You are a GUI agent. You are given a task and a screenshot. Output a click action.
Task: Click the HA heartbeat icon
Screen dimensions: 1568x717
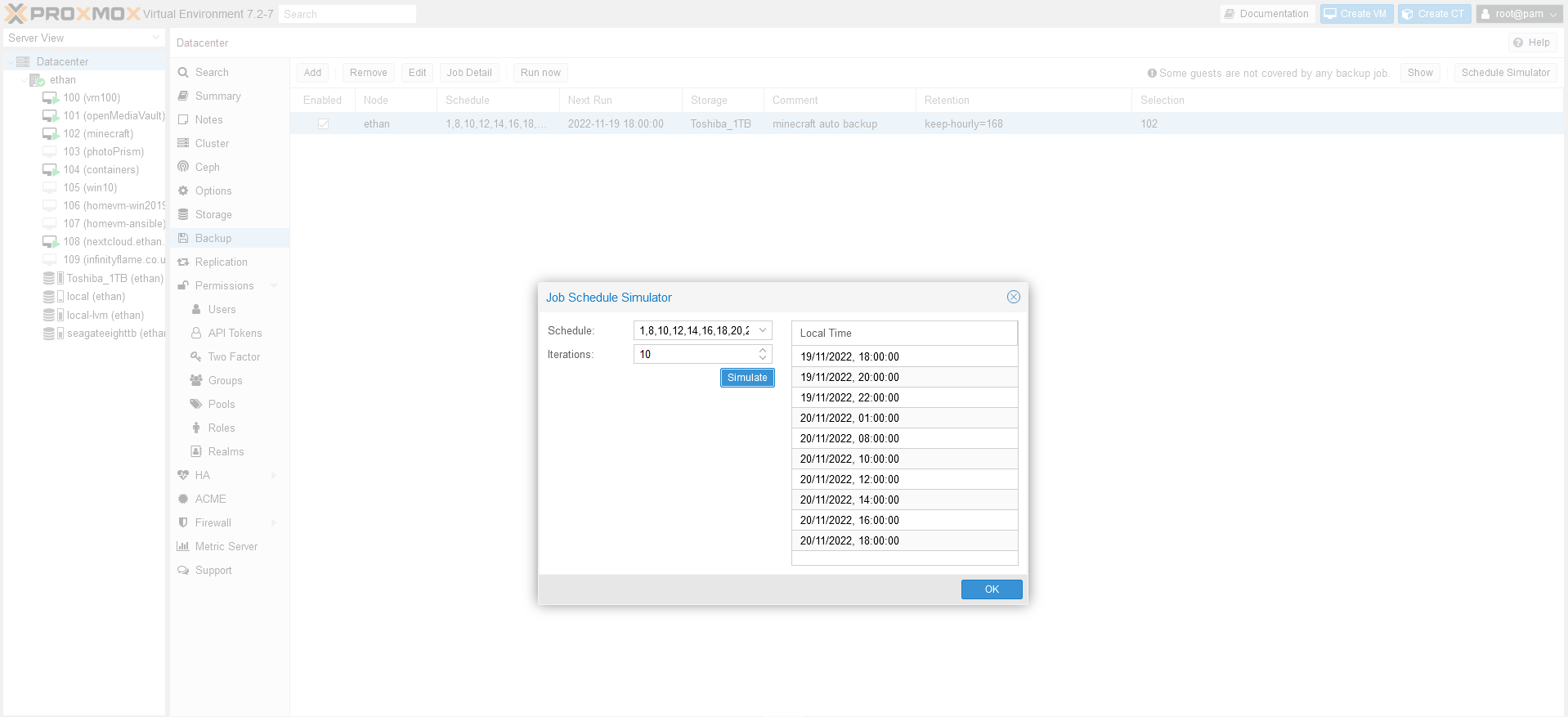pyautogui.click(x=183, y=475)
